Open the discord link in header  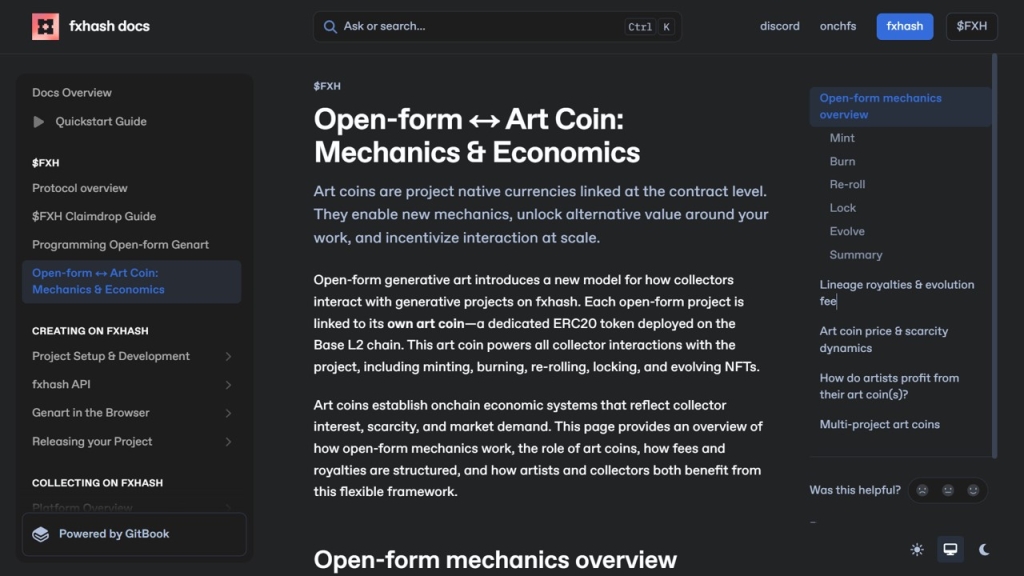[x=779, y=26]
